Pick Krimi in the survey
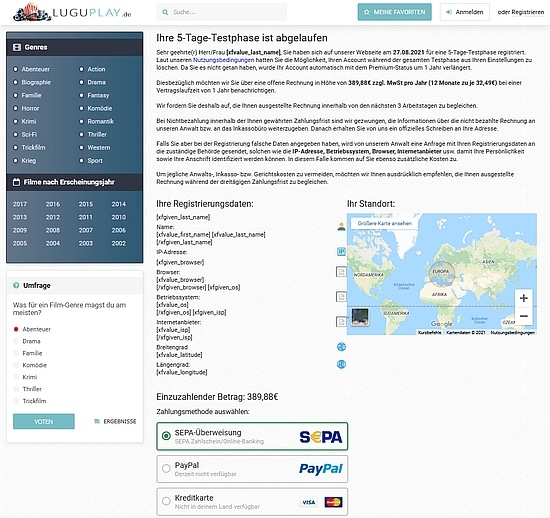550x518 pixels. click(x=16, y=377)
